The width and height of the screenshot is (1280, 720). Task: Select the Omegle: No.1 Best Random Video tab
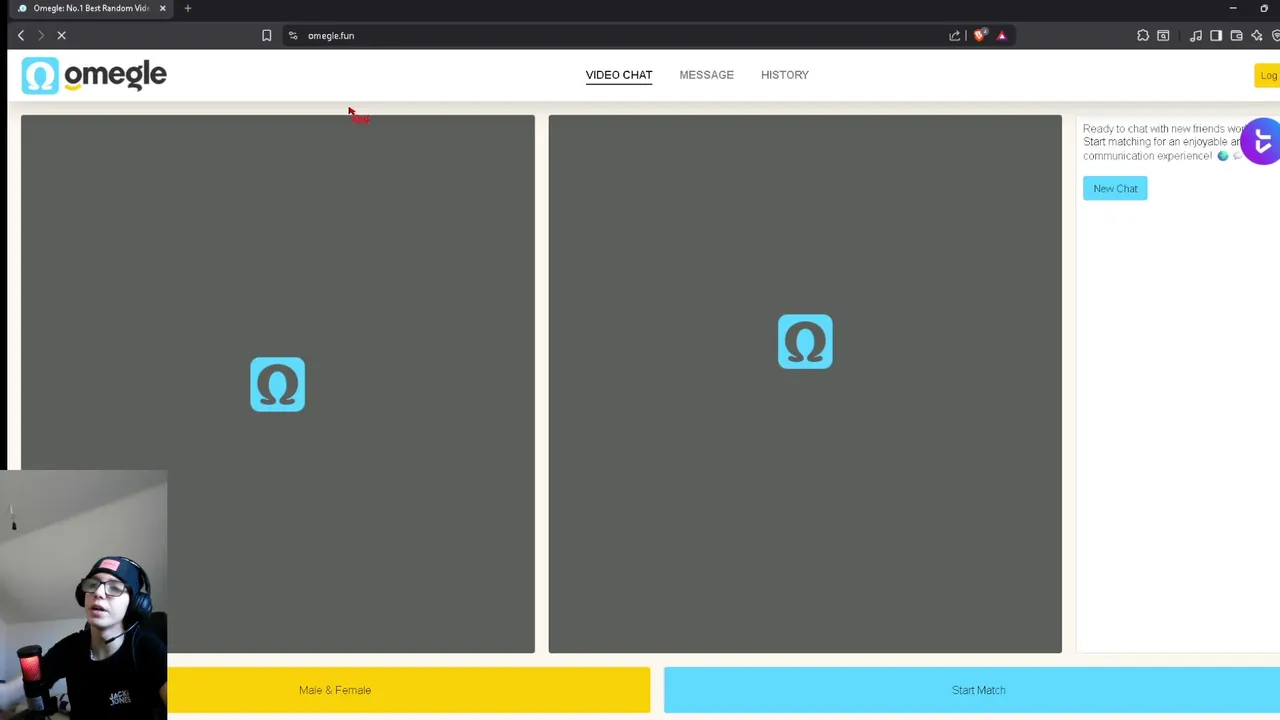click(90, 8)
